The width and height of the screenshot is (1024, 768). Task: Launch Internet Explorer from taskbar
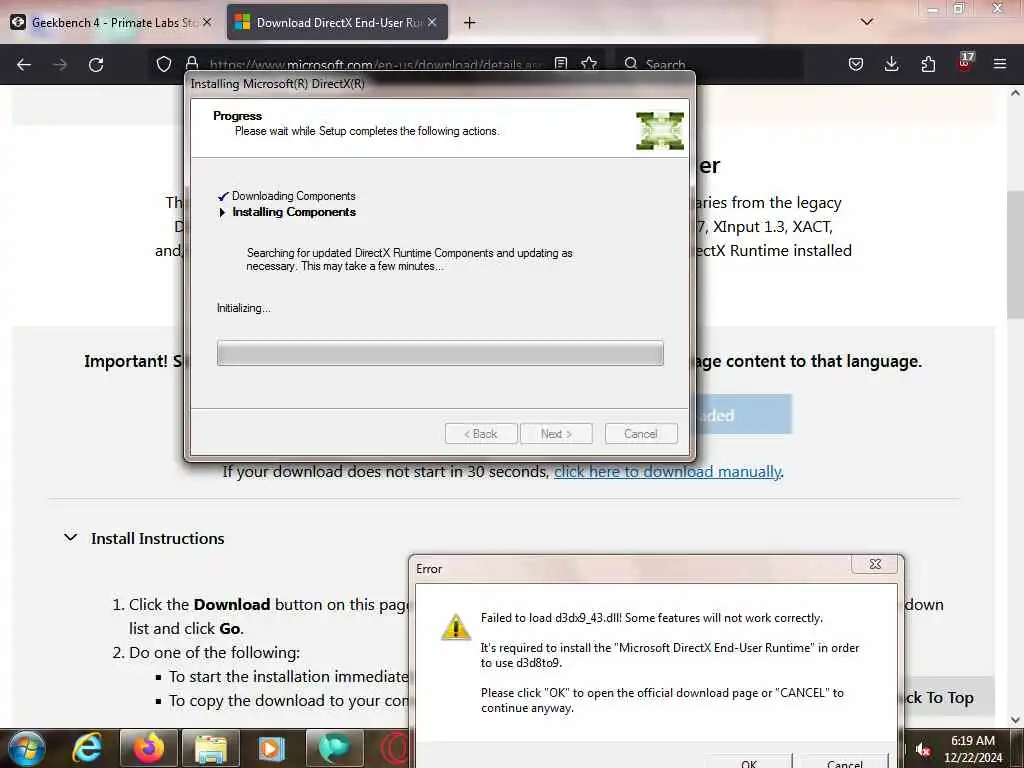coord(87,748)
